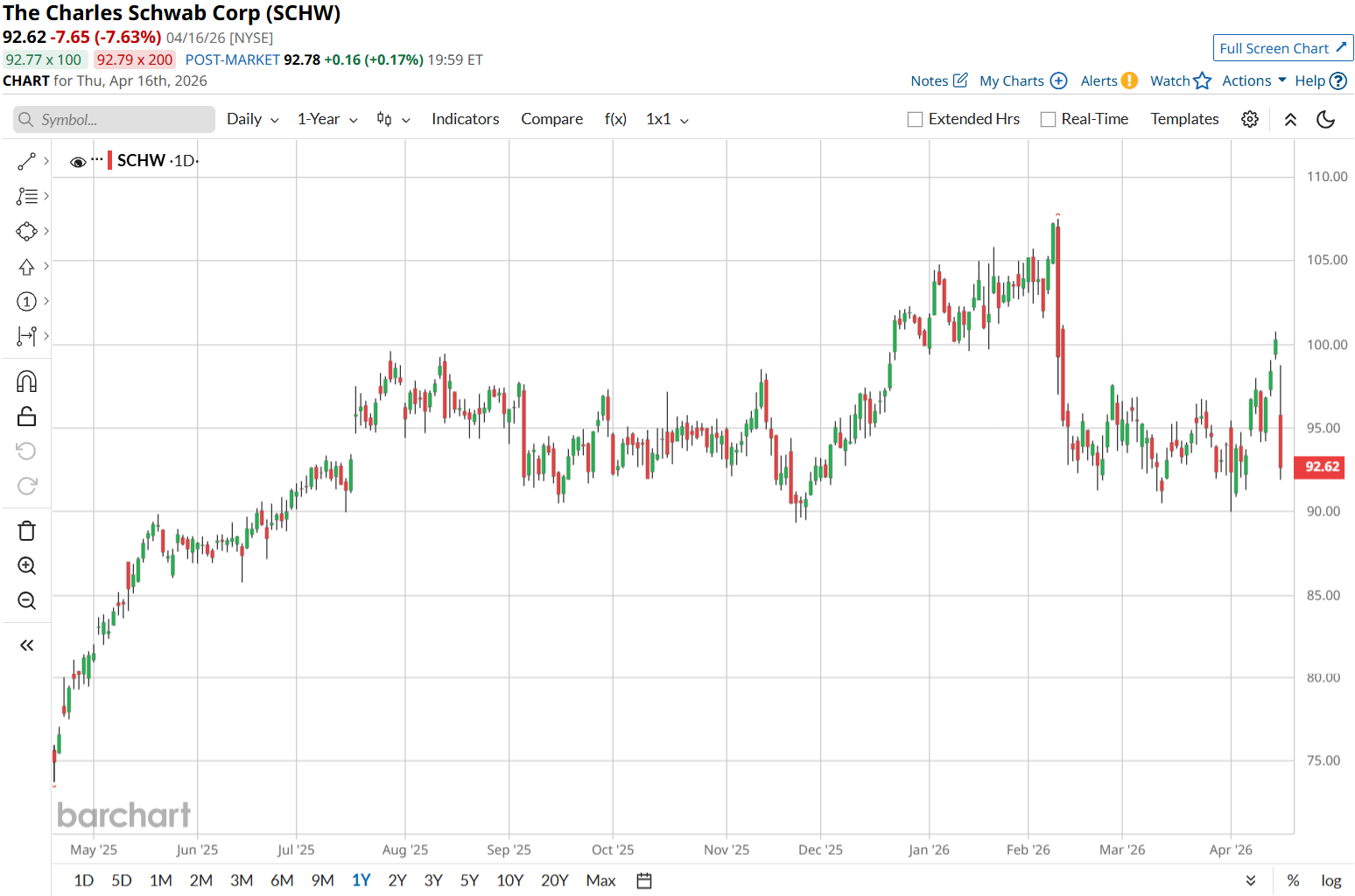Click the SCHW 1D series label
Image resolution: width=1355 pixels, height=896 pixels.
coord(158,161)
